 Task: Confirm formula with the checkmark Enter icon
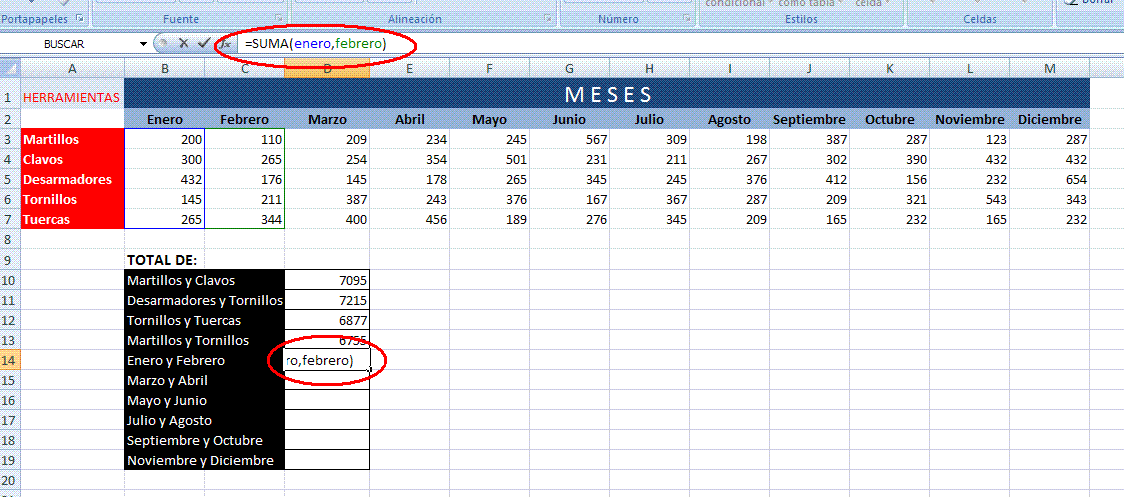(203, 44)
